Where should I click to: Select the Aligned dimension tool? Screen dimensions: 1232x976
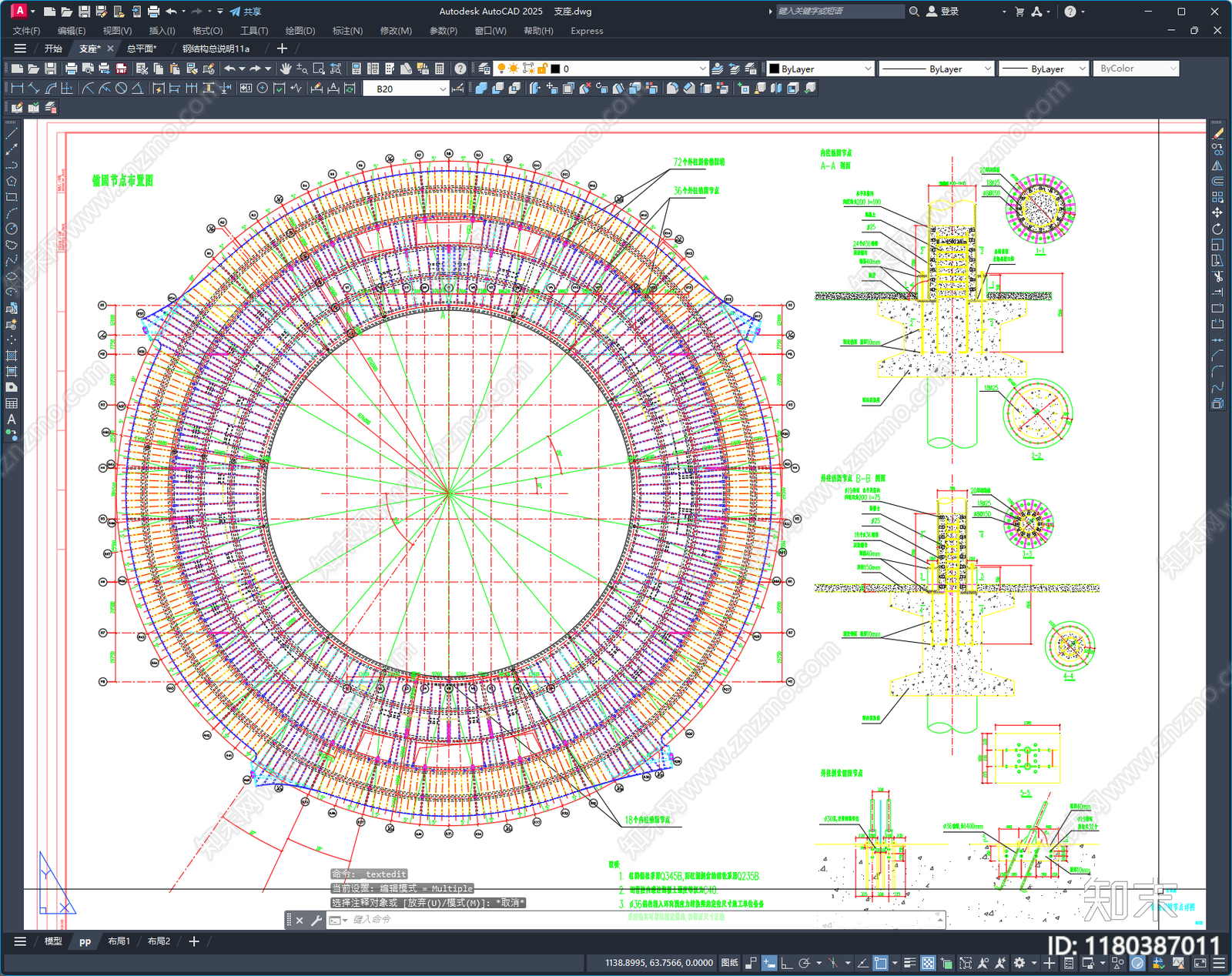(x=34, y=89)
